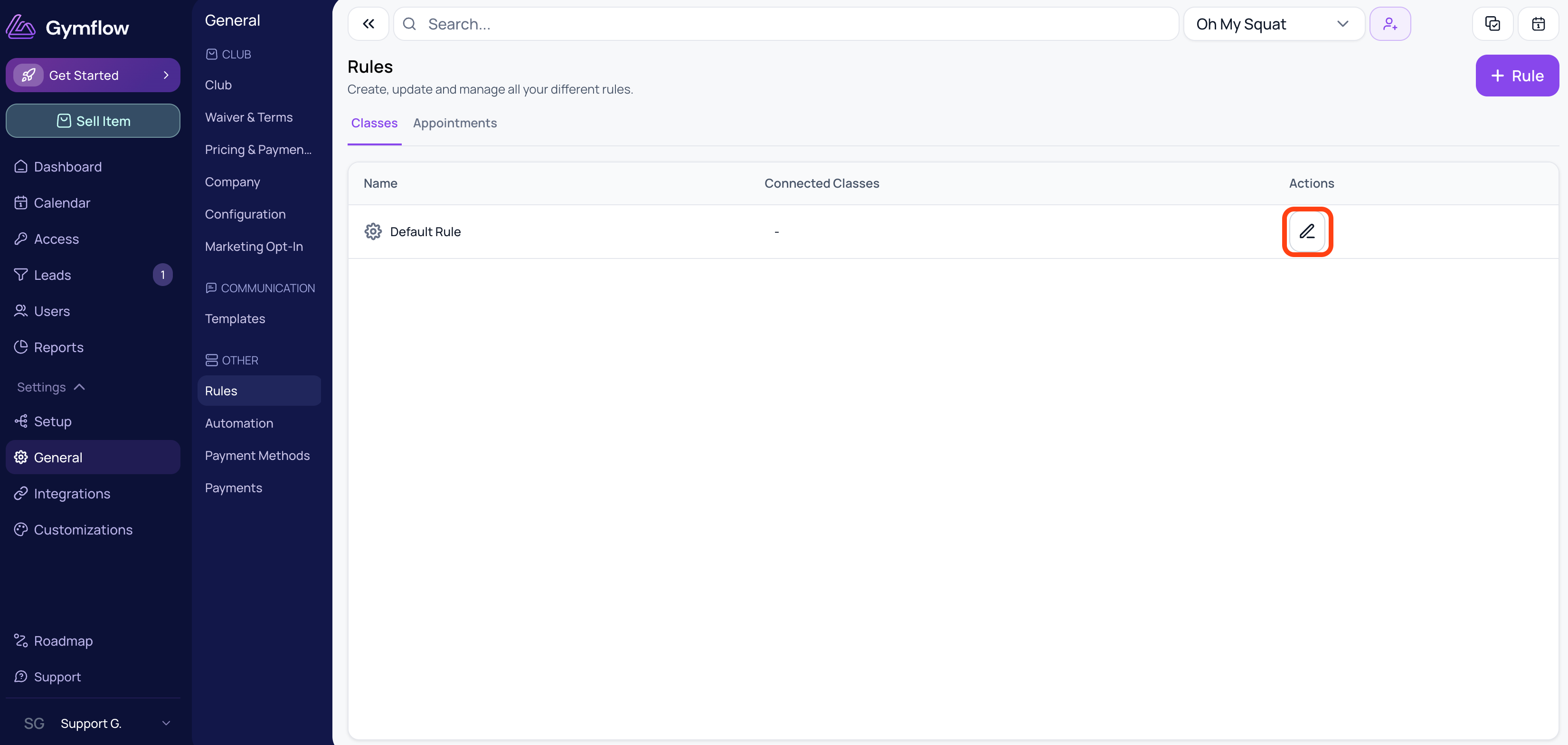Expand the Oh My Squat club dropdown
The height and width of the screenshot is (745, 1568).
(1274, 24)
